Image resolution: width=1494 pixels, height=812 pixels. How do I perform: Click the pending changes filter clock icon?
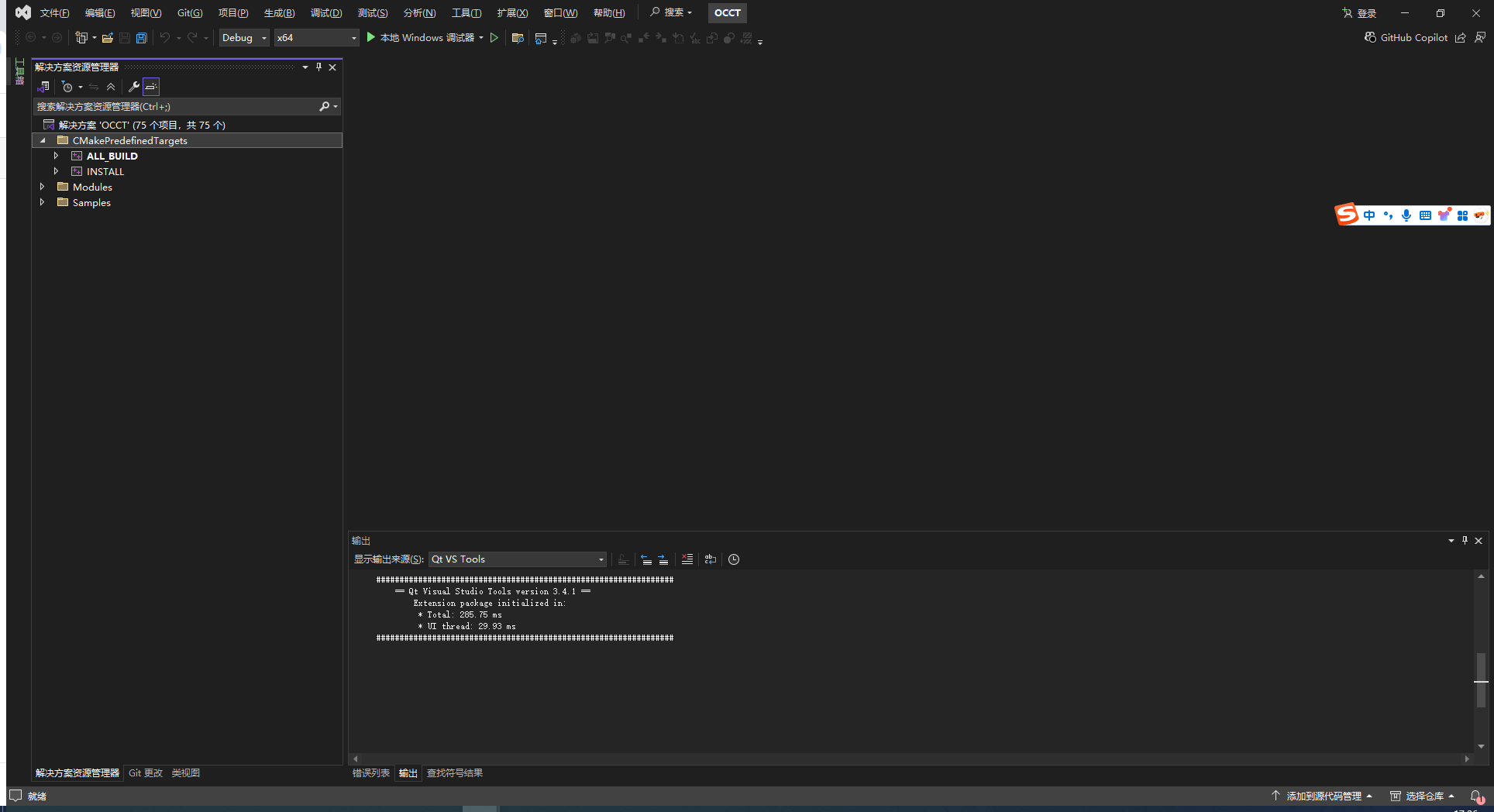67,87
